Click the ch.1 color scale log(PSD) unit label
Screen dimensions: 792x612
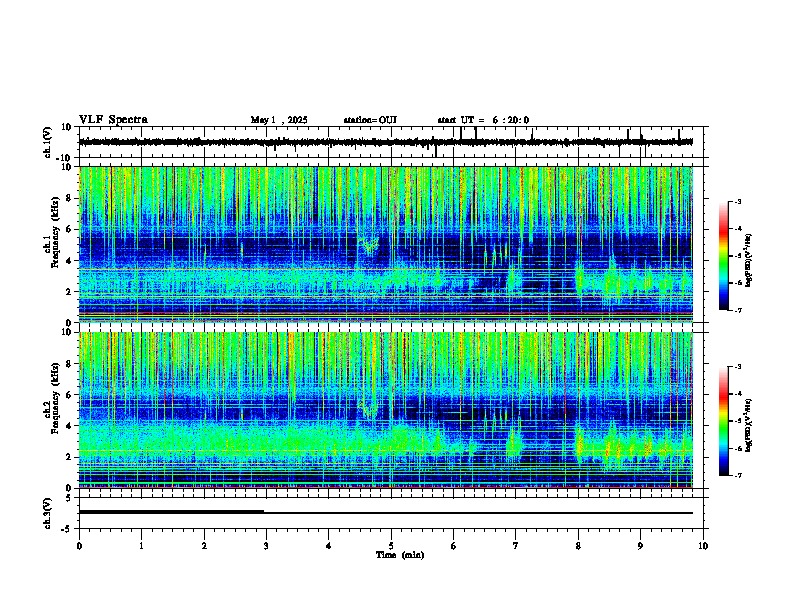[749, 260]
